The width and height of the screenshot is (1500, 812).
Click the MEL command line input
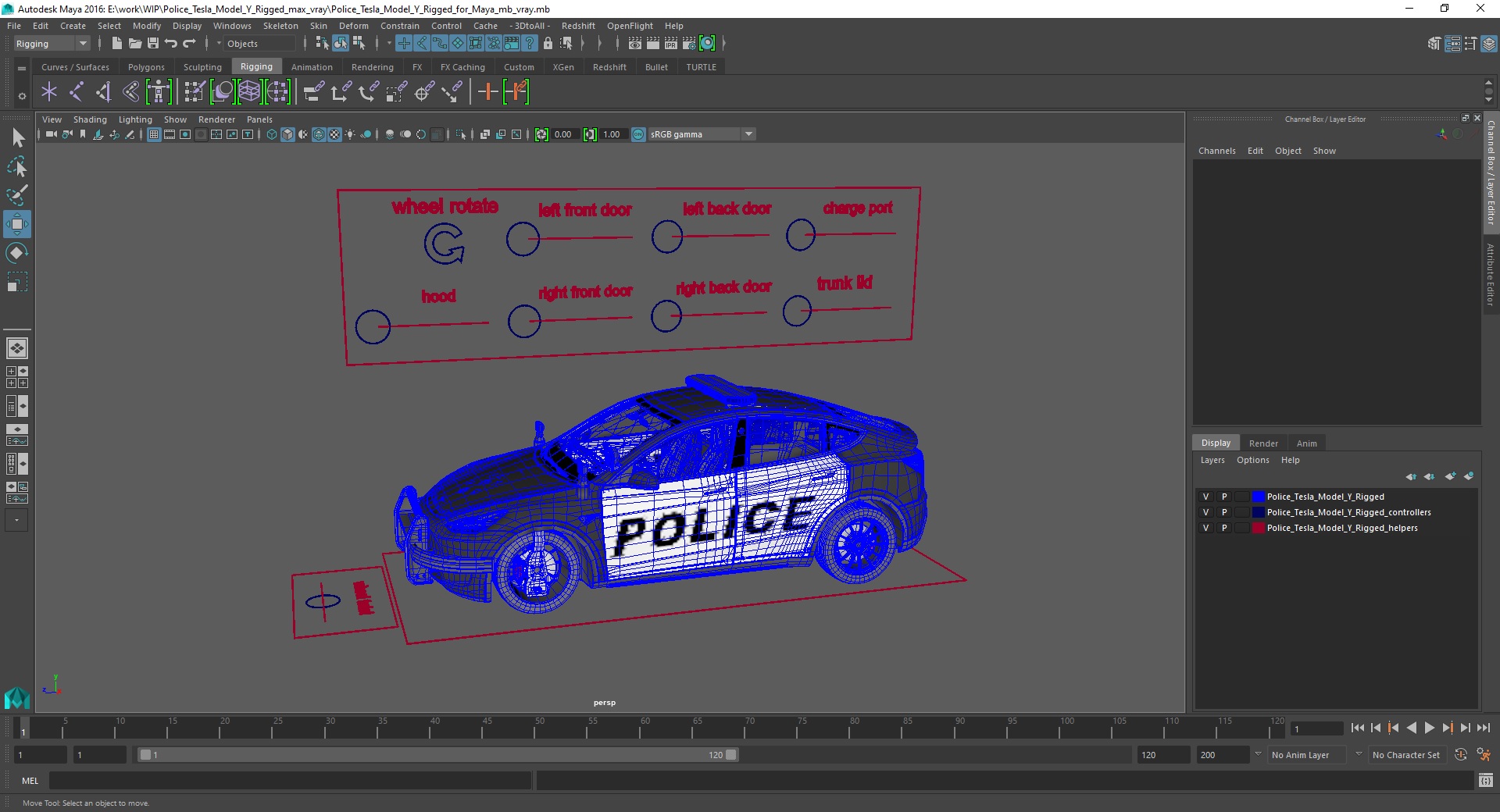pyautogui.click(x=290, y=780)
